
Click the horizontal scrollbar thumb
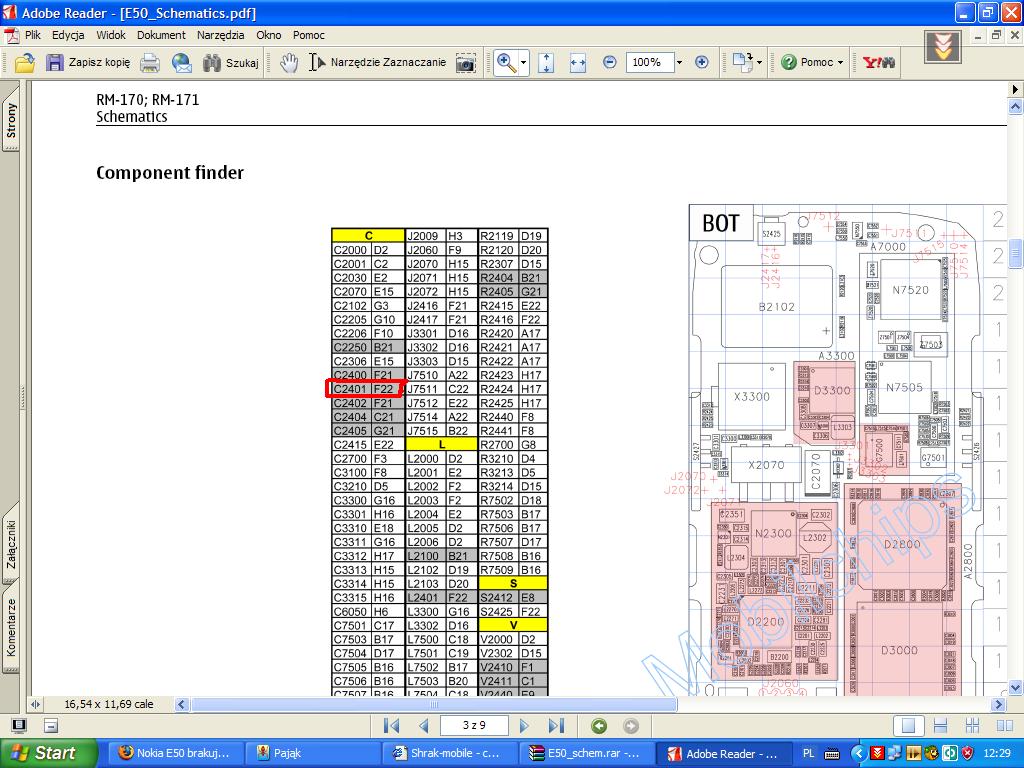tap(434, 705)
